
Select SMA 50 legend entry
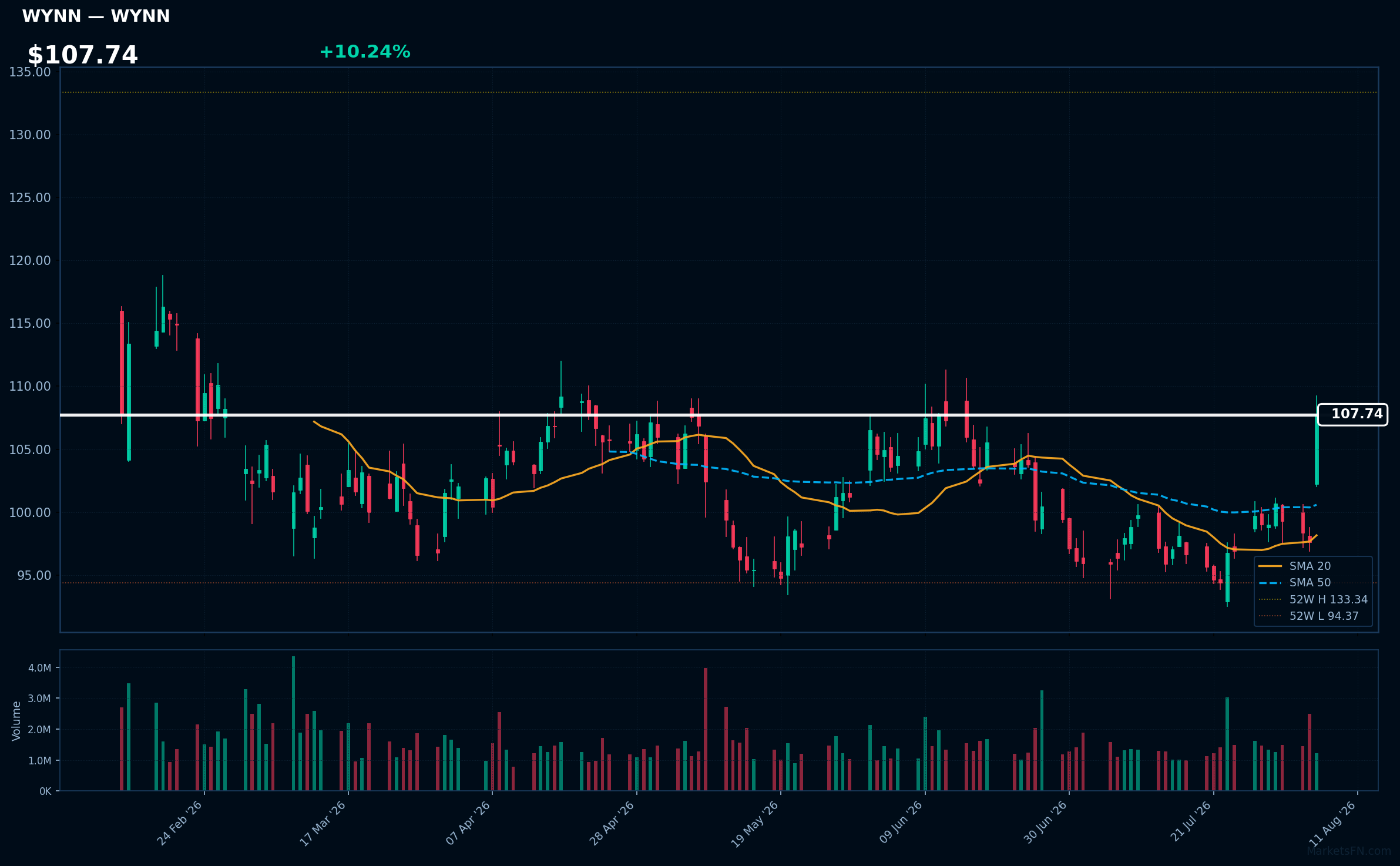tap(1295, 582)
